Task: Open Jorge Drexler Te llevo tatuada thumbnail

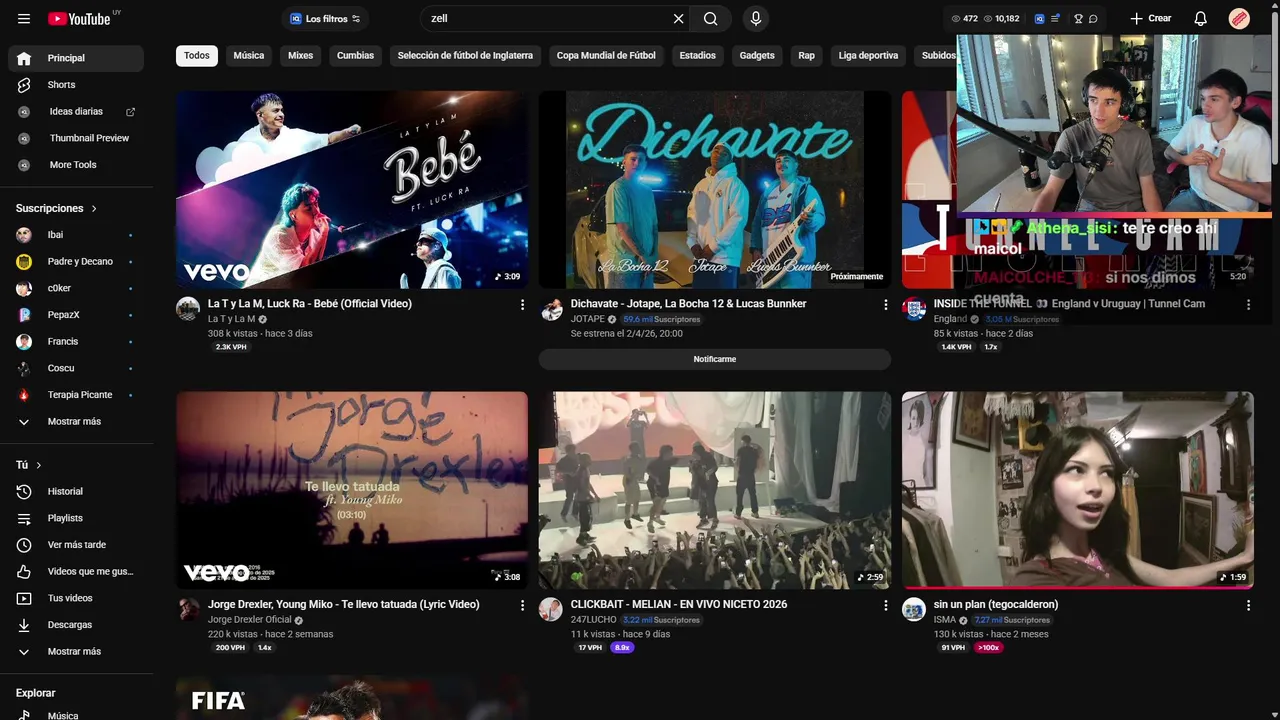Action: (352, 490)
